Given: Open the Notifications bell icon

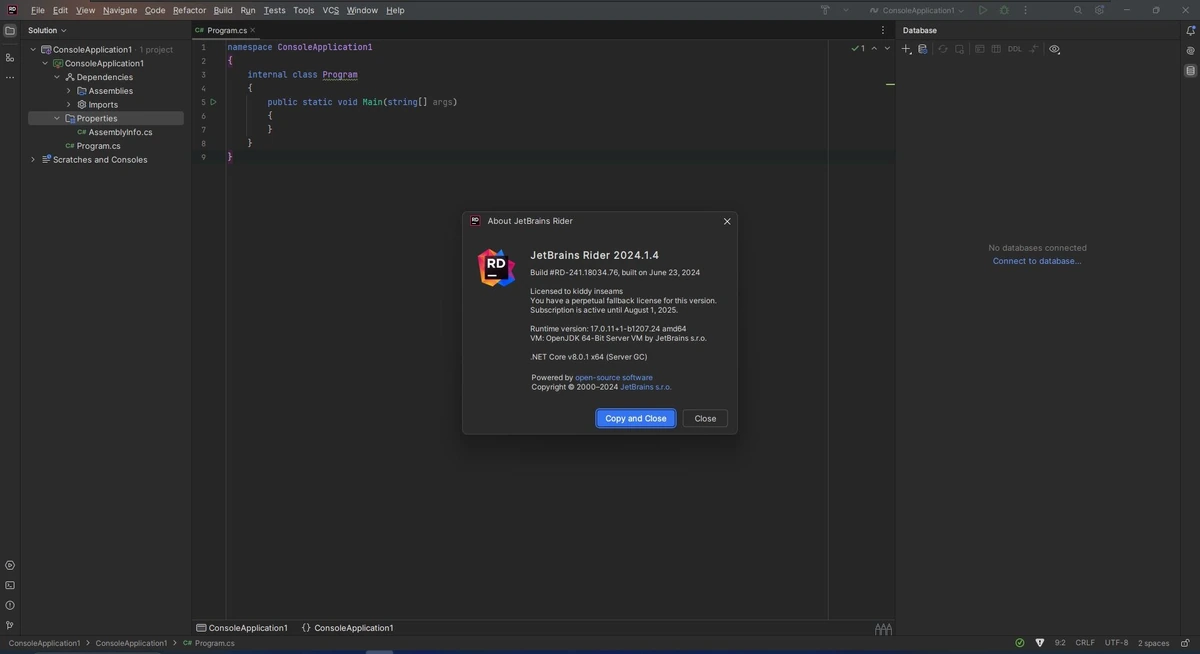Looking at the screenshot, I should coord(1190,31).
